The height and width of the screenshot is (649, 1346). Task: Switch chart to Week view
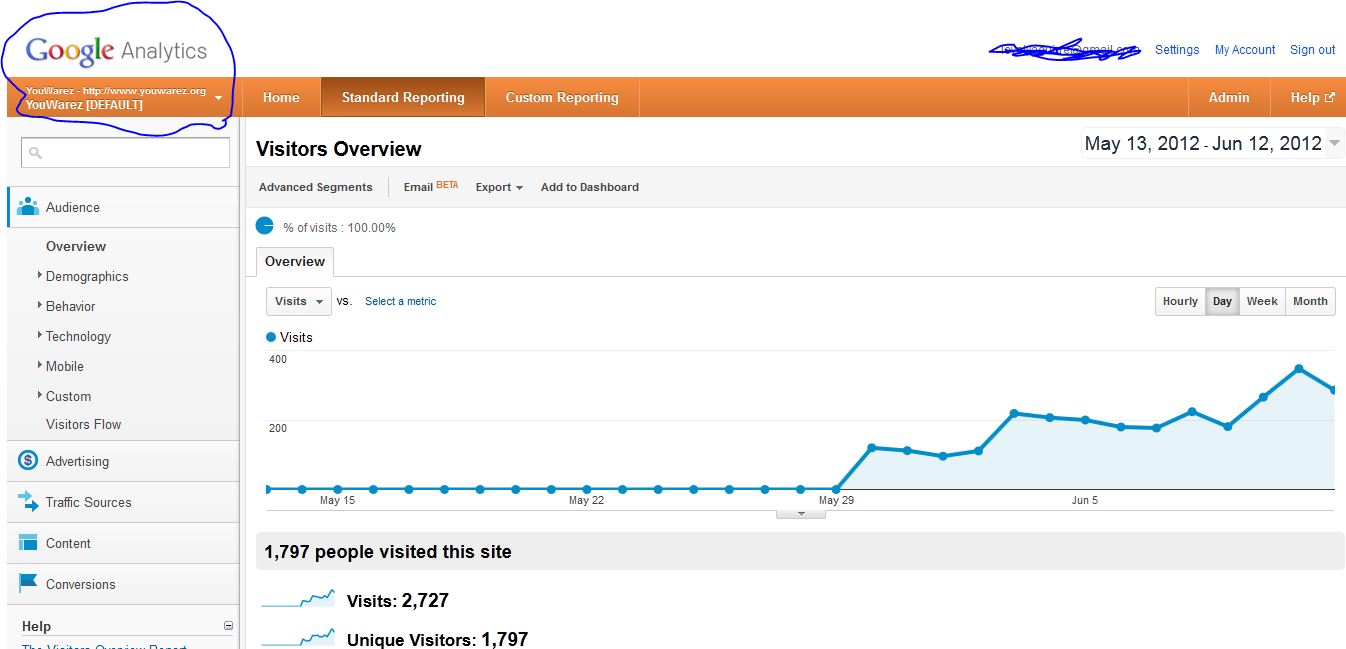coord(1262,301)
